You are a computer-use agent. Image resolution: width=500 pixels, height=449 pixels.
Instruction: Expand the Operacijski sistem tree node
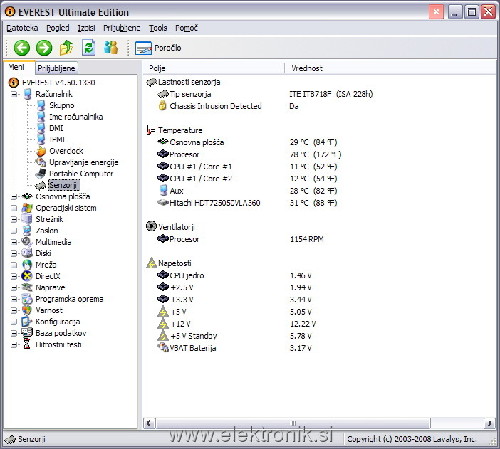14,208
